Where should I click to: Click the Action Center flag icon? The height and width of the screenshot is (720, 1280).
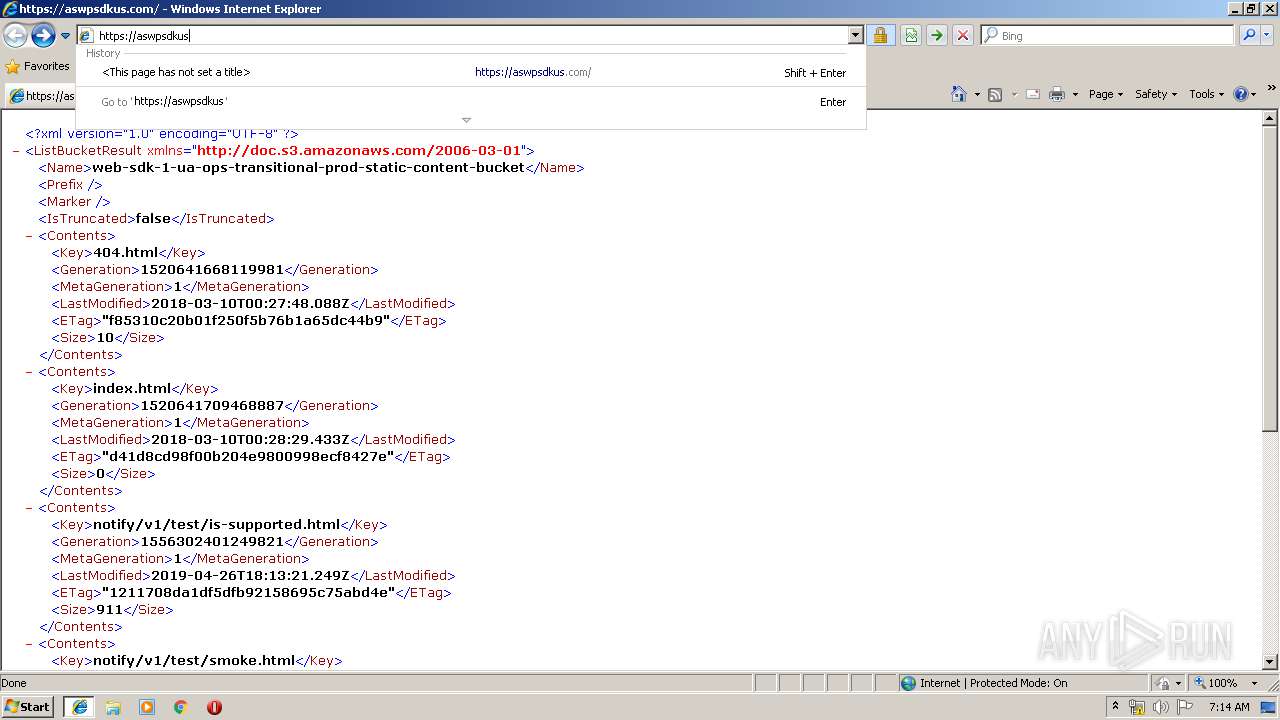[1184, 707]
